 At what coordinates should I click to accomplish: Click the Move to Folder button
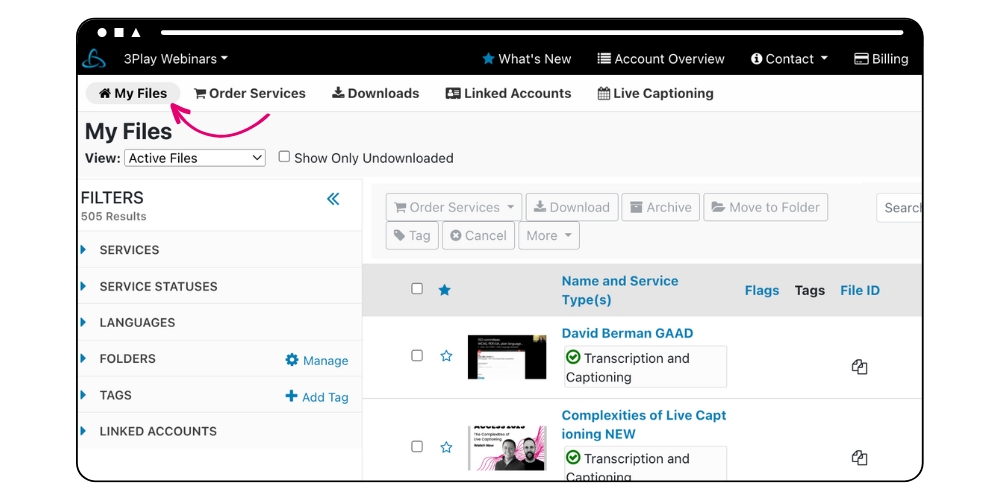[765, 207]
